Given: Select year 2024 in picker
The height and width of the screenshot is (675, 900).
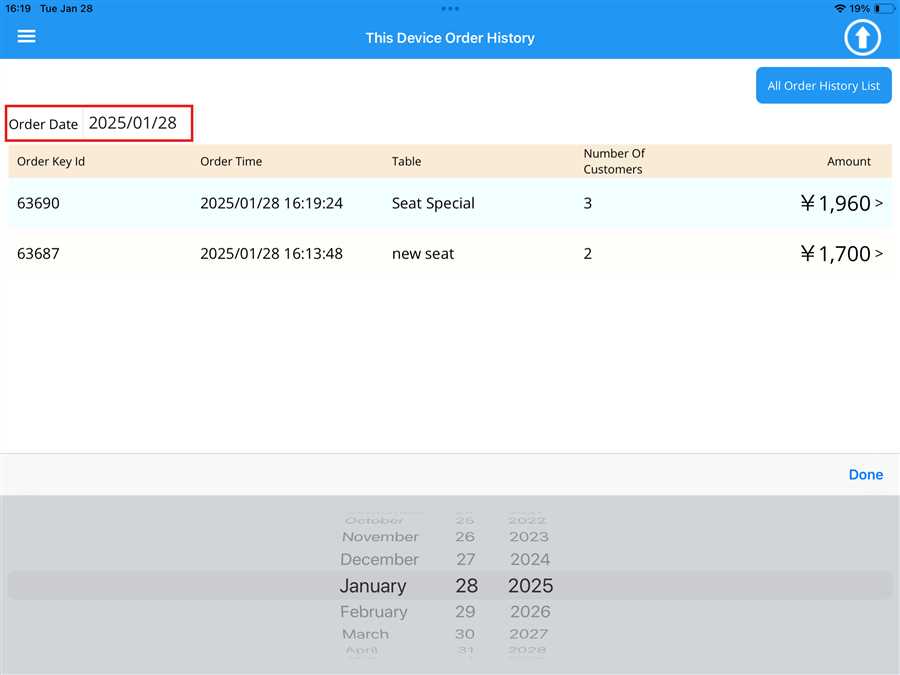Looking at the screenshot, I should [x=530, y=560].
